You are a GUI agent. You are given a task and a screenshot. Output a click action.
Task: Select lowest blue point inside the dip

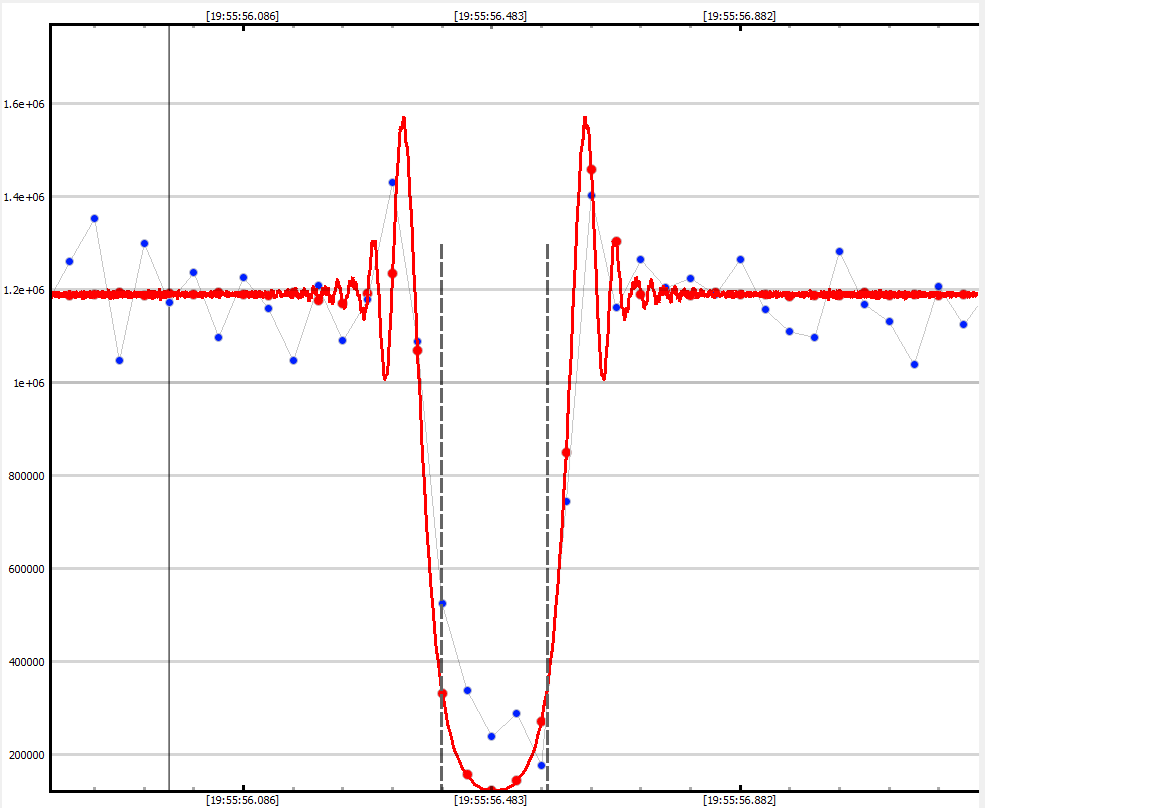(x=541, y=765)
